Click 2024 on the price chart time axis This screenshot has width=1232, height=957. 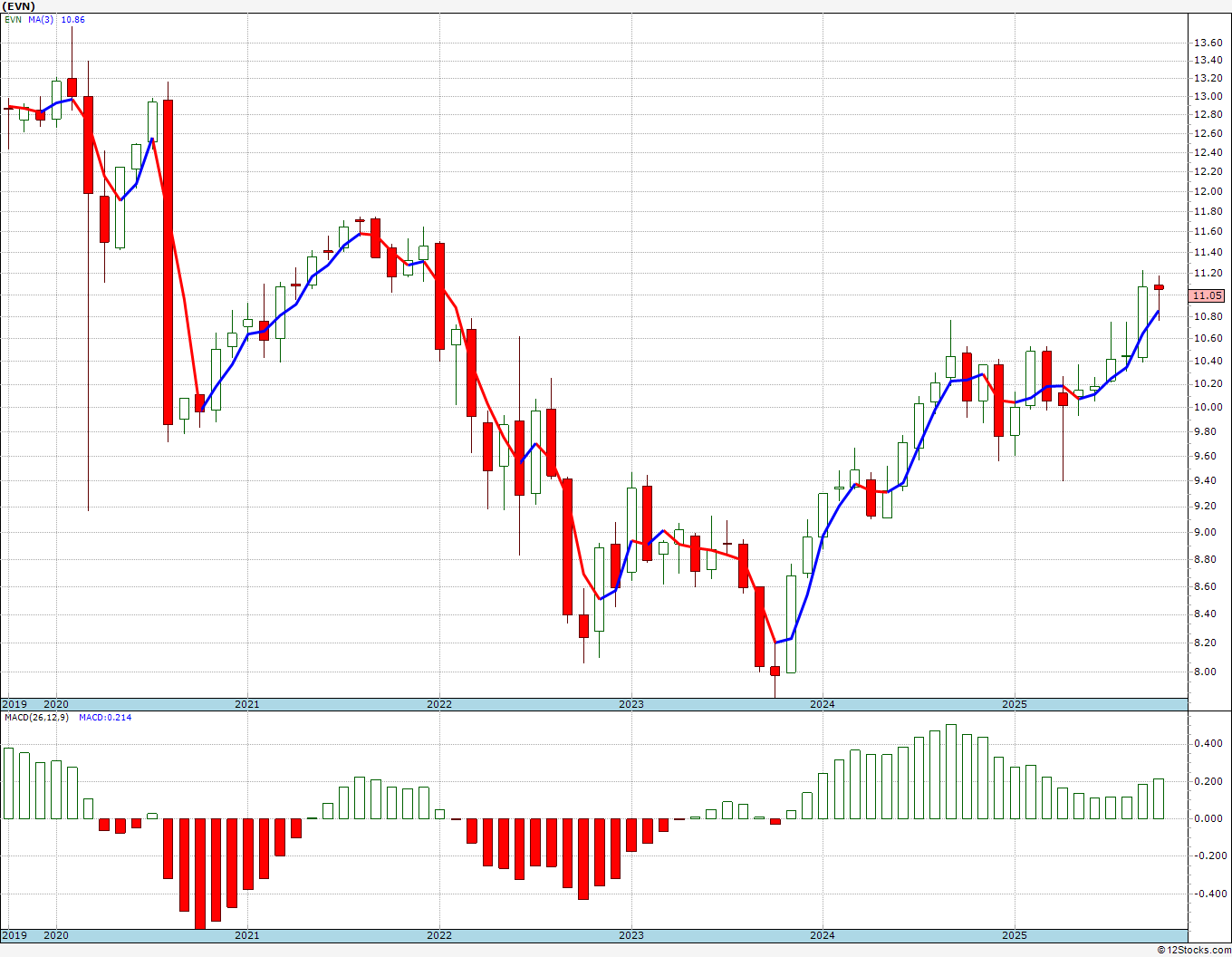coord(823,704)
